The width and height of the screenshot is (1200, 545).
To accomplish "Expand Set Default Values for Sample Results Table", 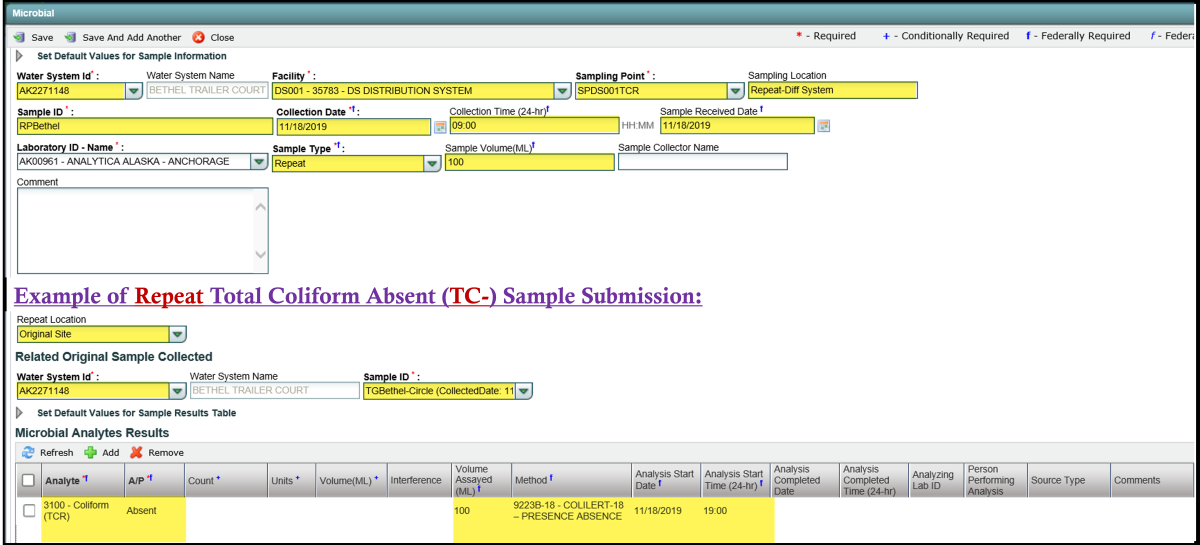I will click(x=20, y=412).
